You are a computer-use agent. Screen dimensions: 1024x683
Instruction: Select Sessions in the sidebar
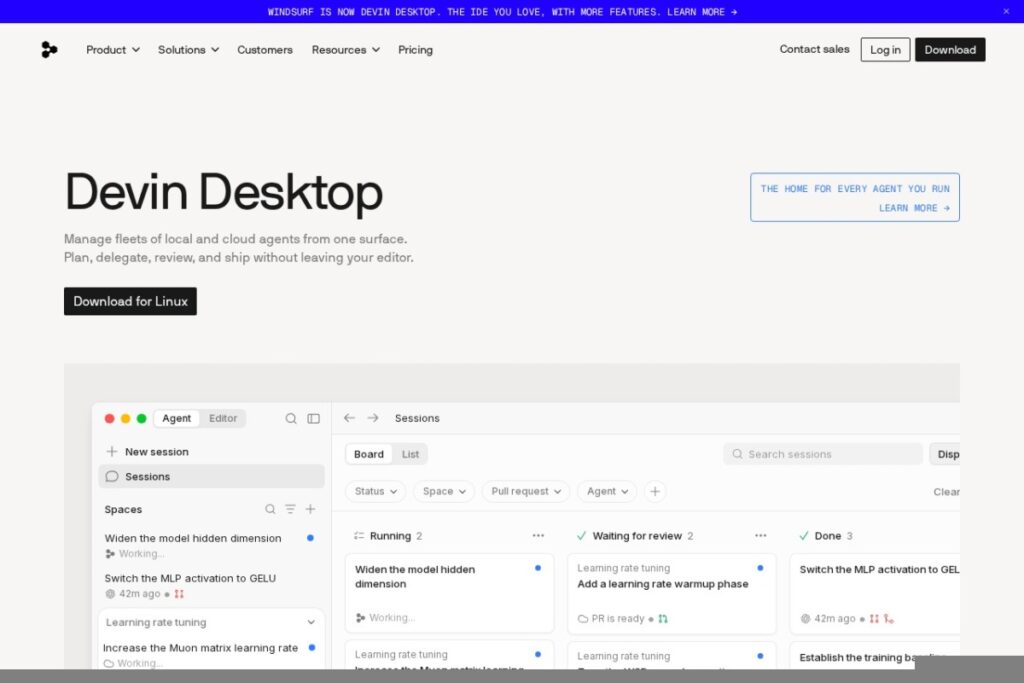click(x=211, y=476)
